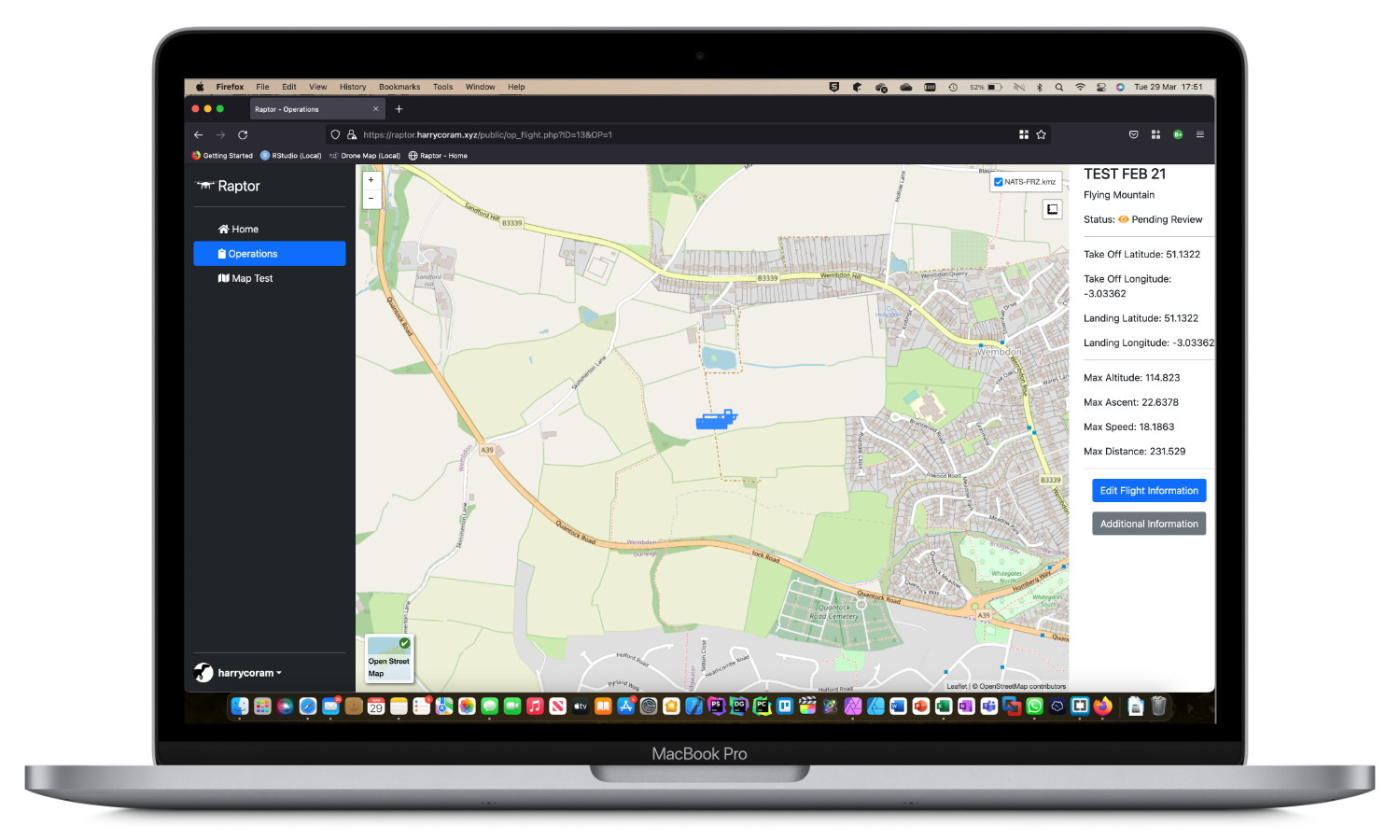This screenshot has height=840, width=1400.
Task: Click the map fullscreen toggle icon
Action: [x=1052, y=209]
